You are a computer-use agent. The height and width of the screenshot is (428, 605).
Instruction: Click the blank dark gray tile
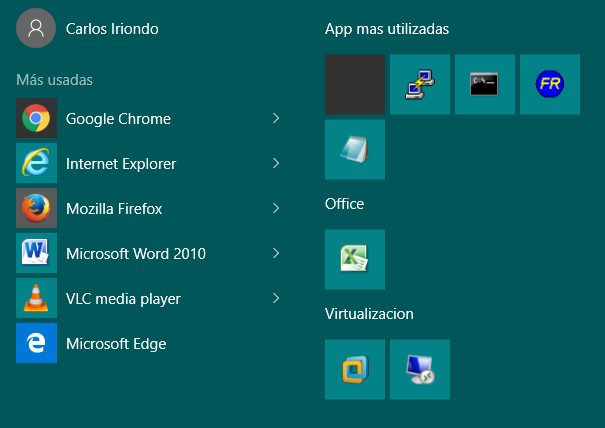click(354, 85)
